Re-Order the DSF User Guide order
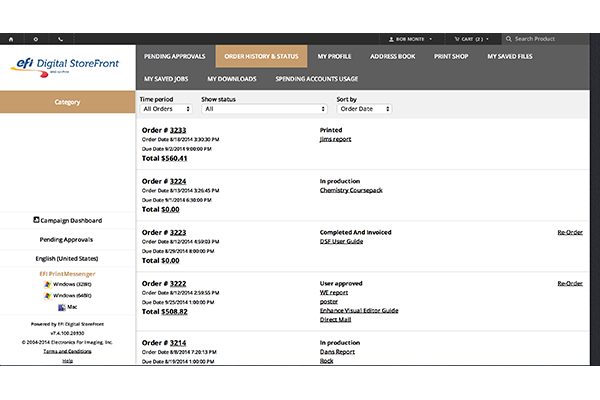Image resolution: width=600 pixels, height=400 pixels. tap(569, 232)
